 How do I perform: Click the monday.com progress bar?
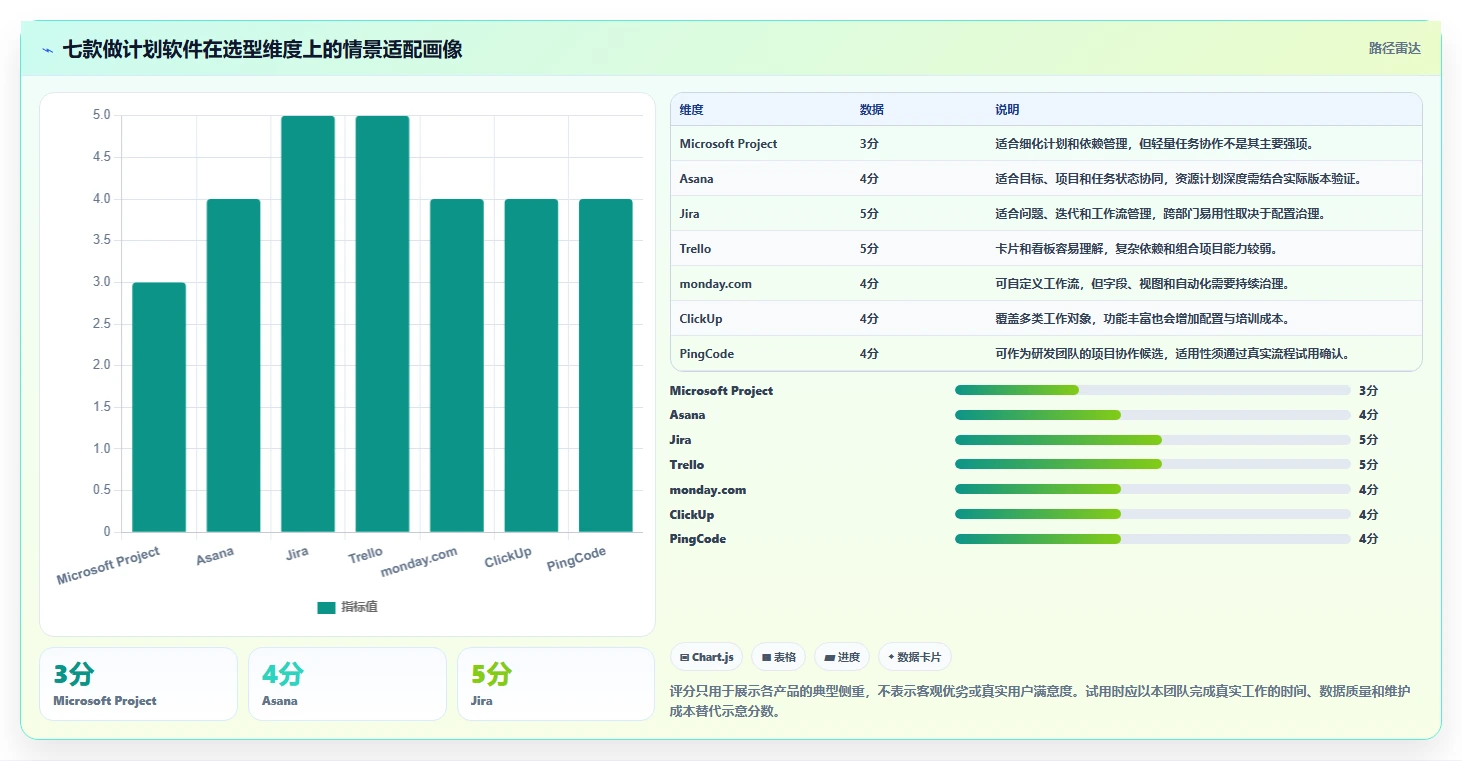1153,489
